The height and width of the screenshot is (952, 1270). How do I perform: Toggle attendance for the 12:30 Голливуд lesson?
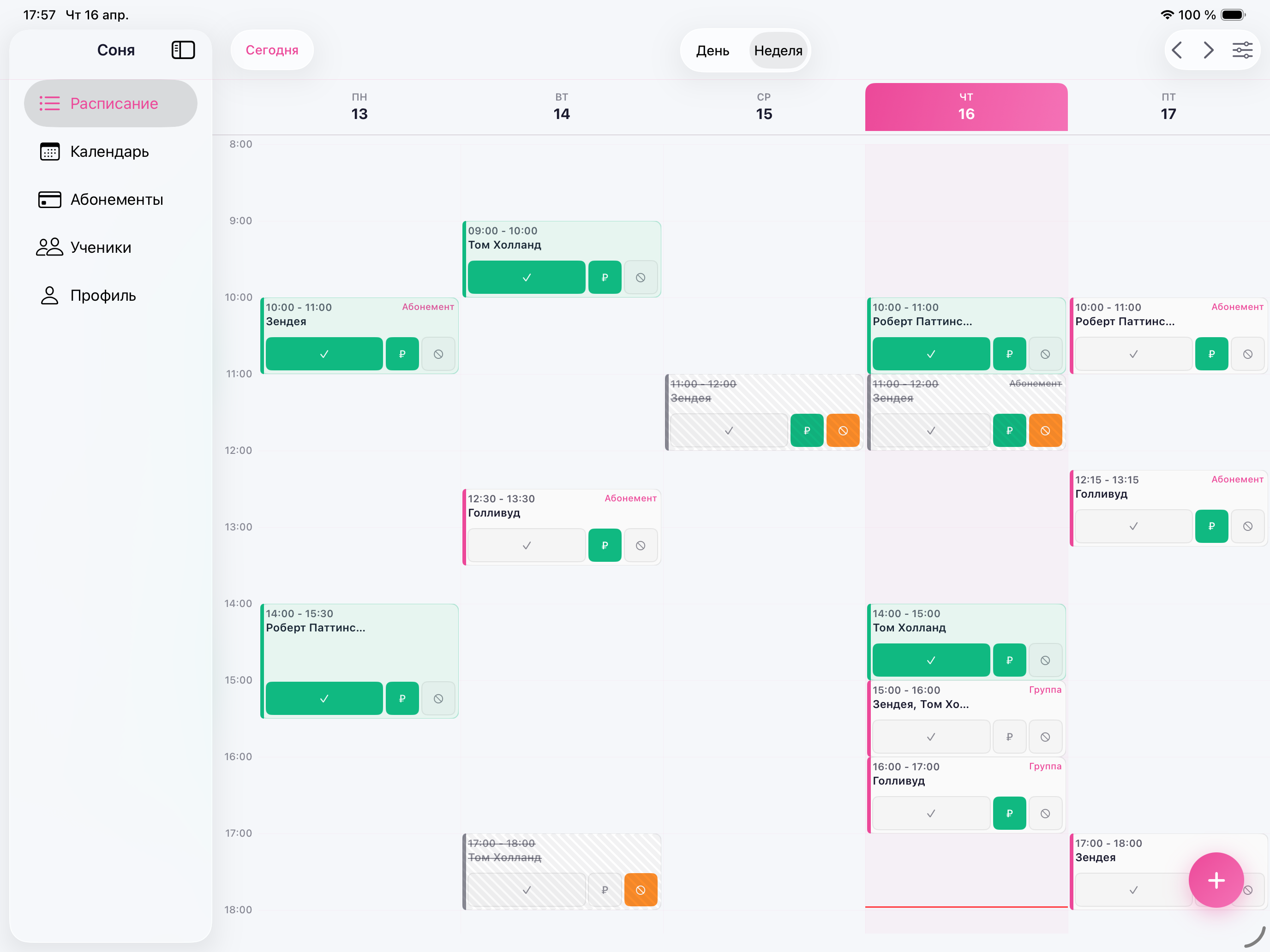click(526, 545)
